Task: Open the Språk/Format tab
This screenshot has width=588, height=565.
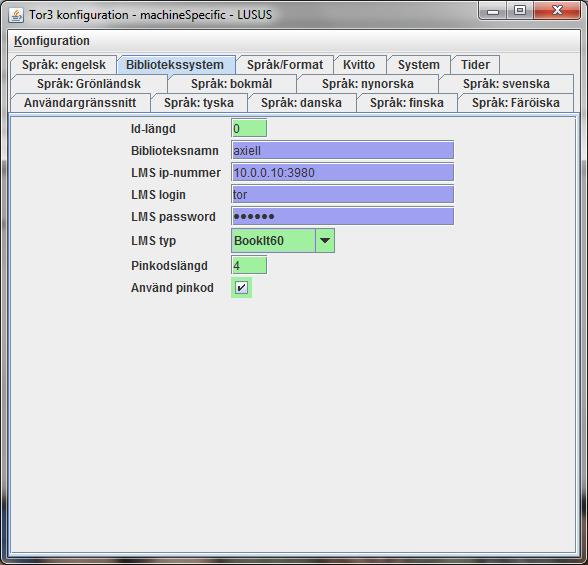Action: [285, 64]
